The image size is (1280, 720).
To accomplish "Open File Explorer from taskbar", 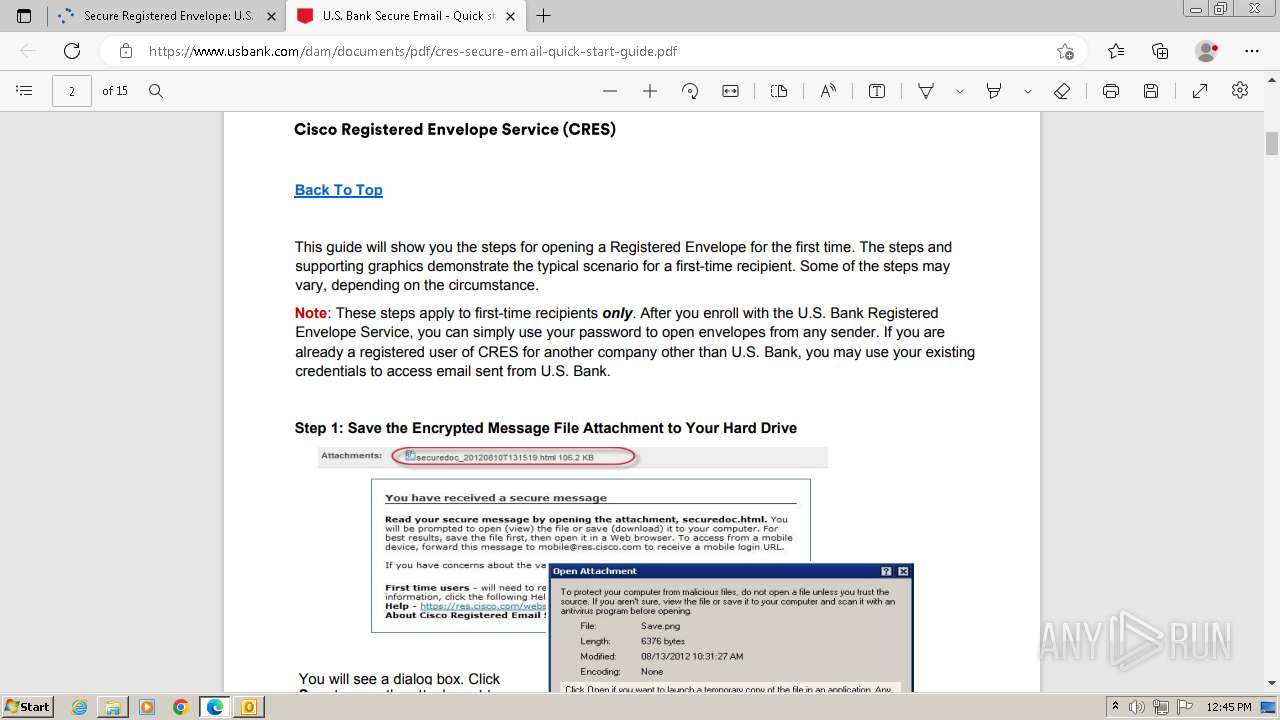I will pyautogui.click(x=113, y=707).
